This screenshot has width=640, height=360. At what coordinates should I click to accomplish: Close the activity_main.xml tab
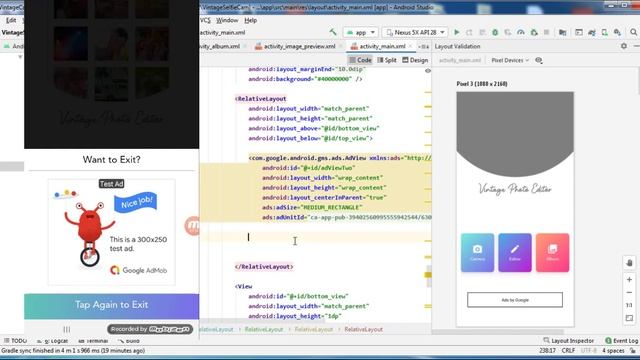point(411,46)
